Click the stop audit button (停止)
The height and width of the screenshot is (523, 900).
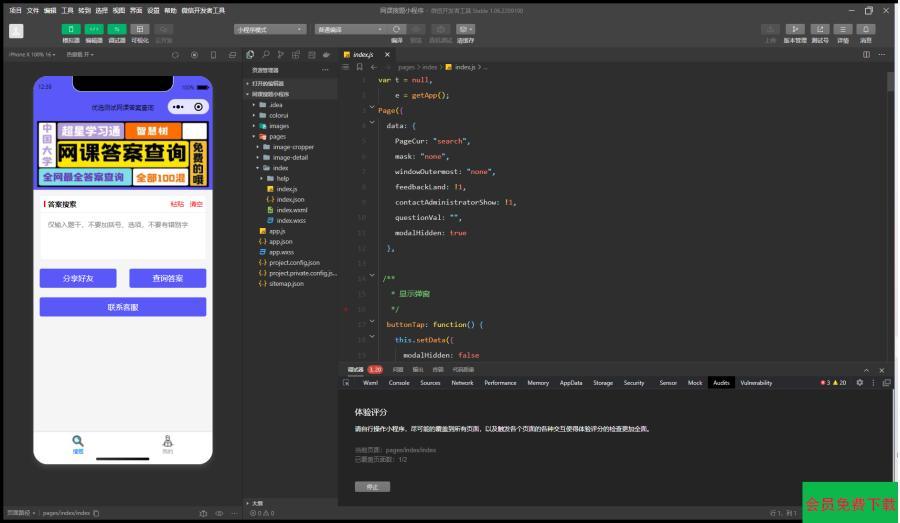point(373,487)
